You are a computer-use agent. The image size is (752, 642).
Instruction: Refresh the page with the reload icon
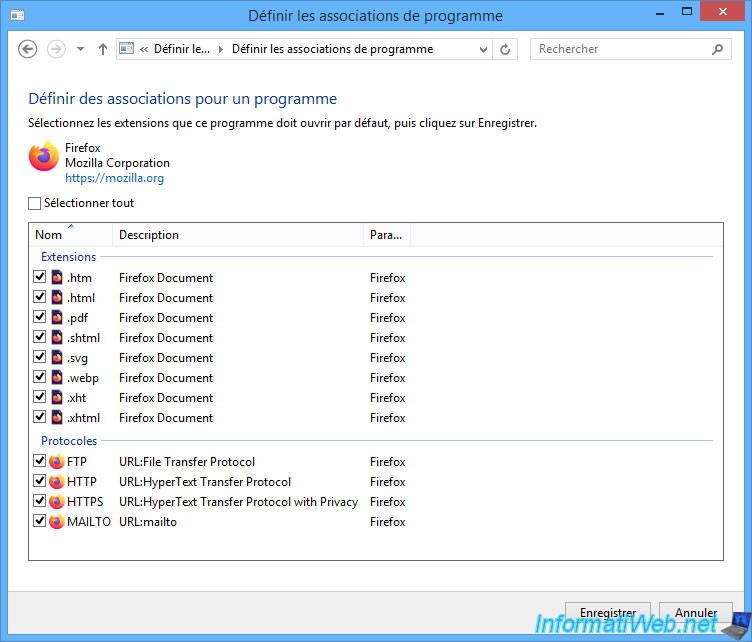coord(505,49)
